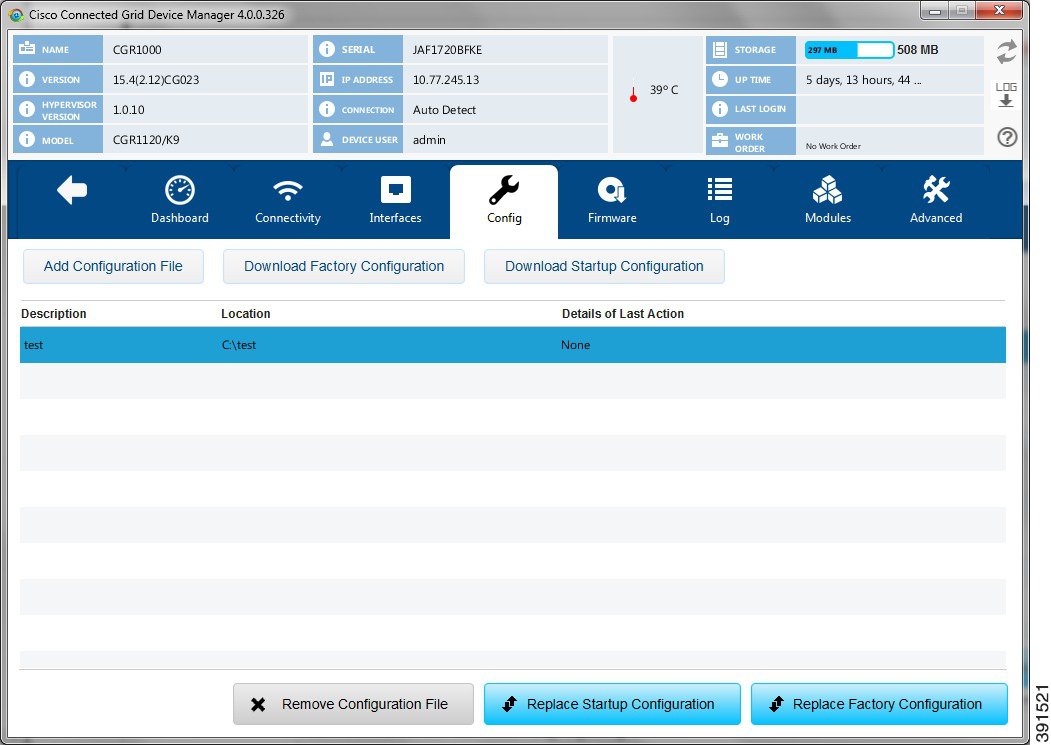Click the admin device user value
This screenshot has width=1051, height=745.
tap(429, 139)
